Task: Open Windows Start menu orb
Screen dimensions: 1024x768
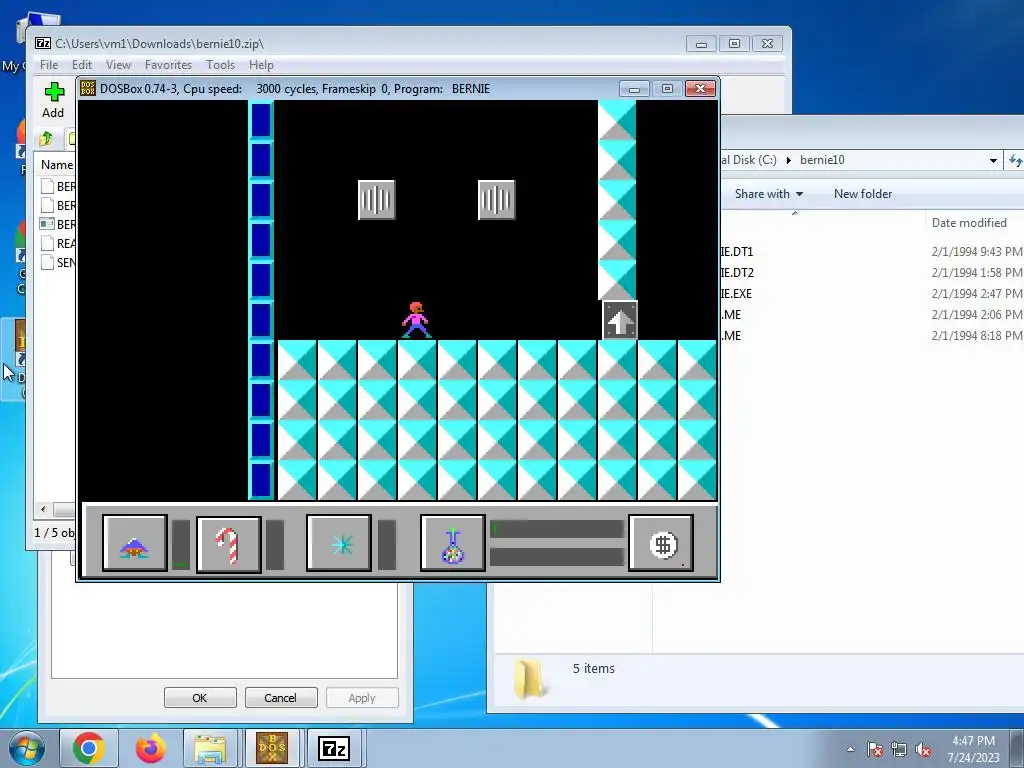Action: click(25, 748)
